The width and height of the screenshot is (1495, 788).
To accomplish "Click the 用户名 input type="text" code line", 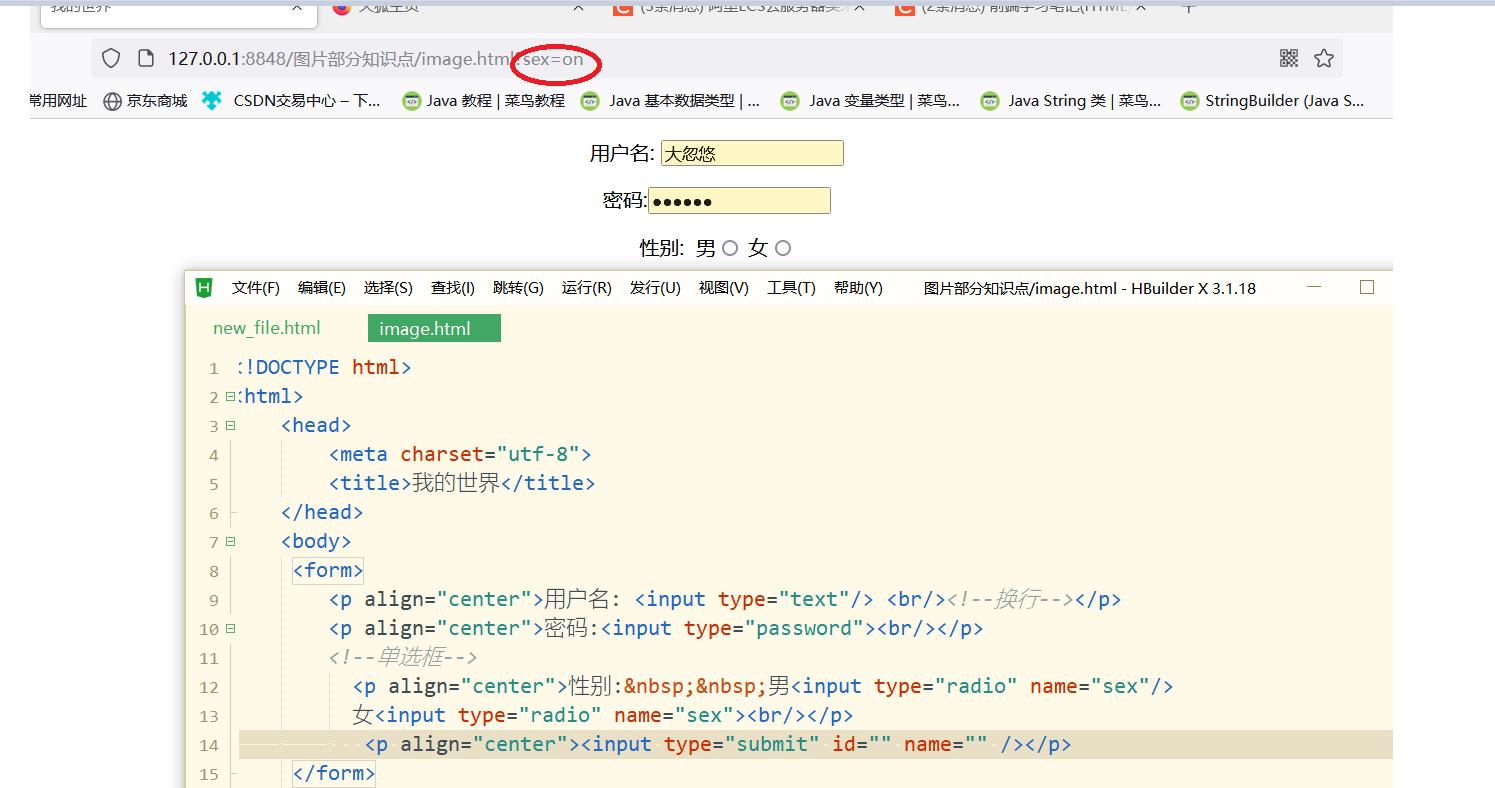I will point(725,599).
